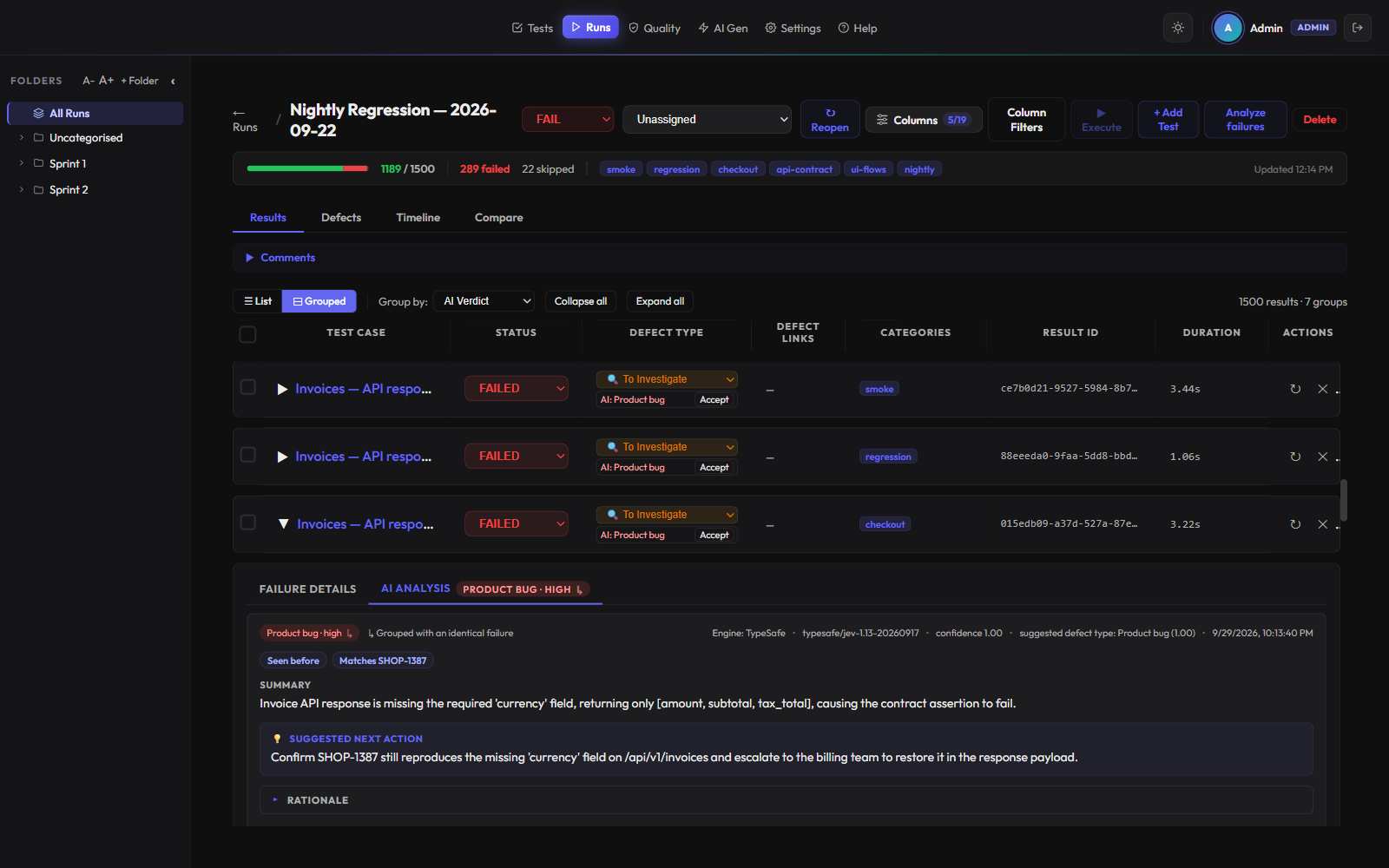
Task: Remove the regression row result with X
Action: (x=1323, y=457)
